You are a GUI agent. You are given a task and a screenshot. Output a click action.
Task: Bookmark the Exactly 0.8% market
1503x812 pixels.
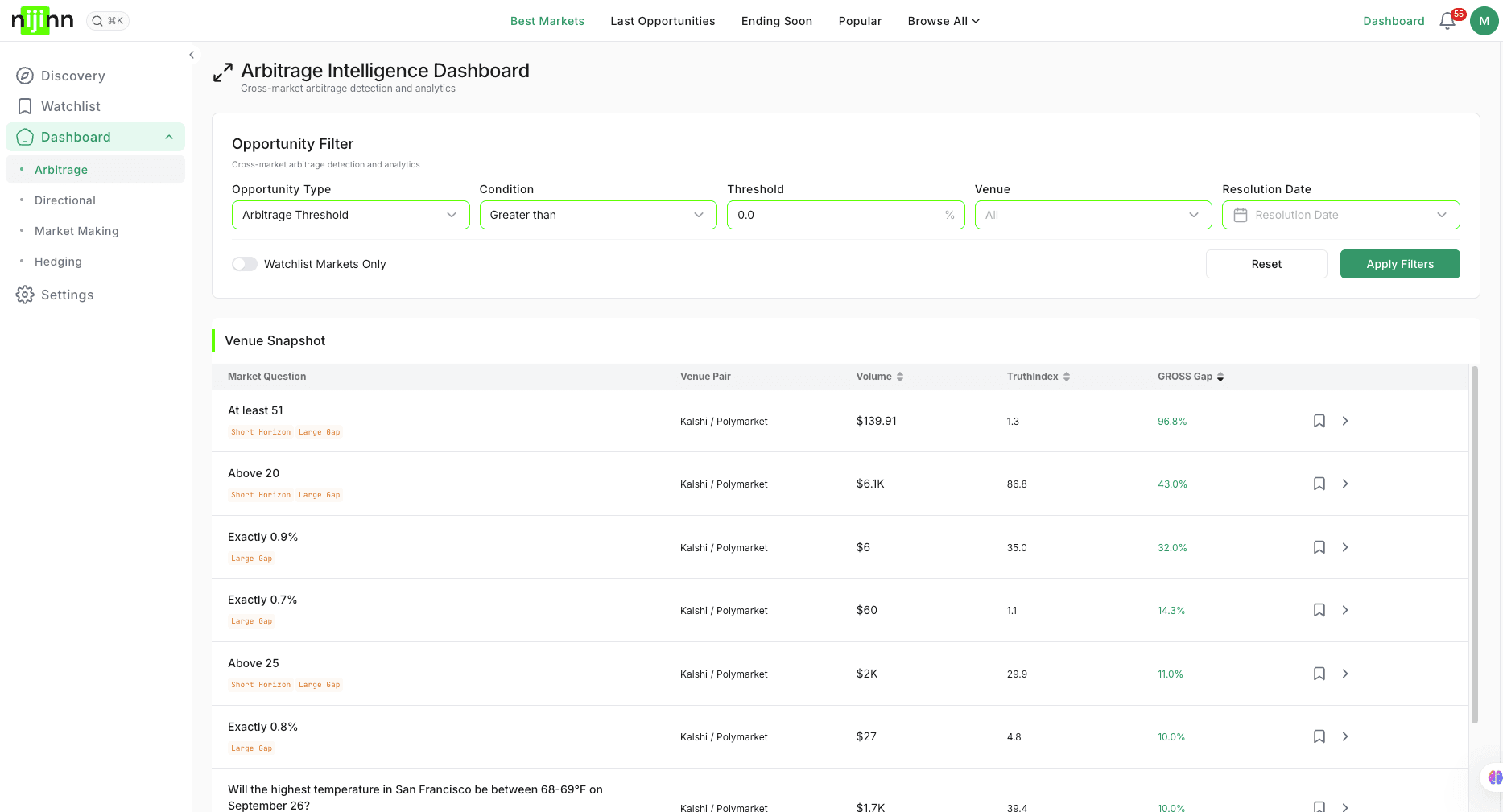[x=1319, y=736]
